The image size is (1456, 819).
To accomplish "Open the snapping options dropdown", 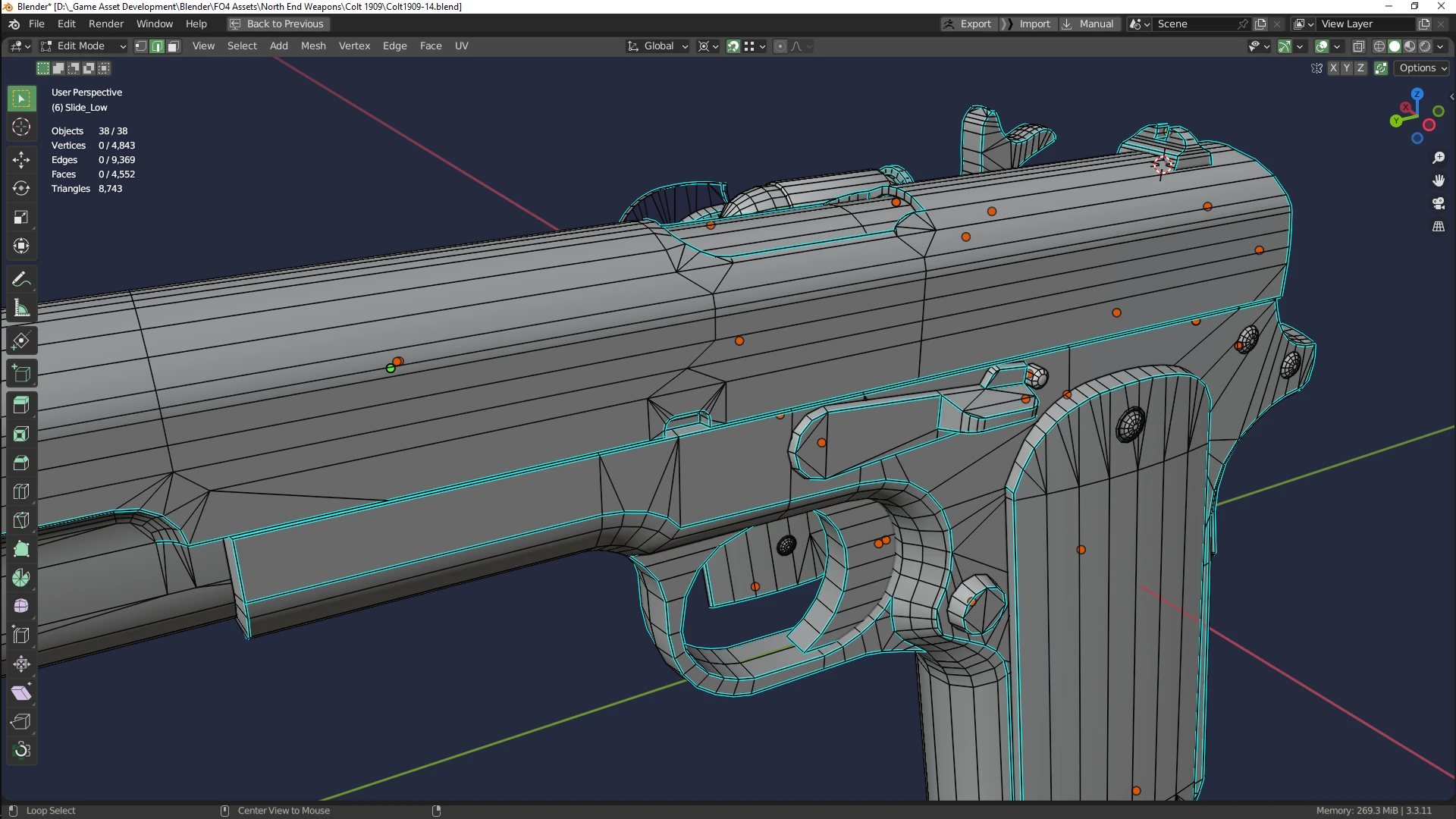I will [x=755, y=46].
